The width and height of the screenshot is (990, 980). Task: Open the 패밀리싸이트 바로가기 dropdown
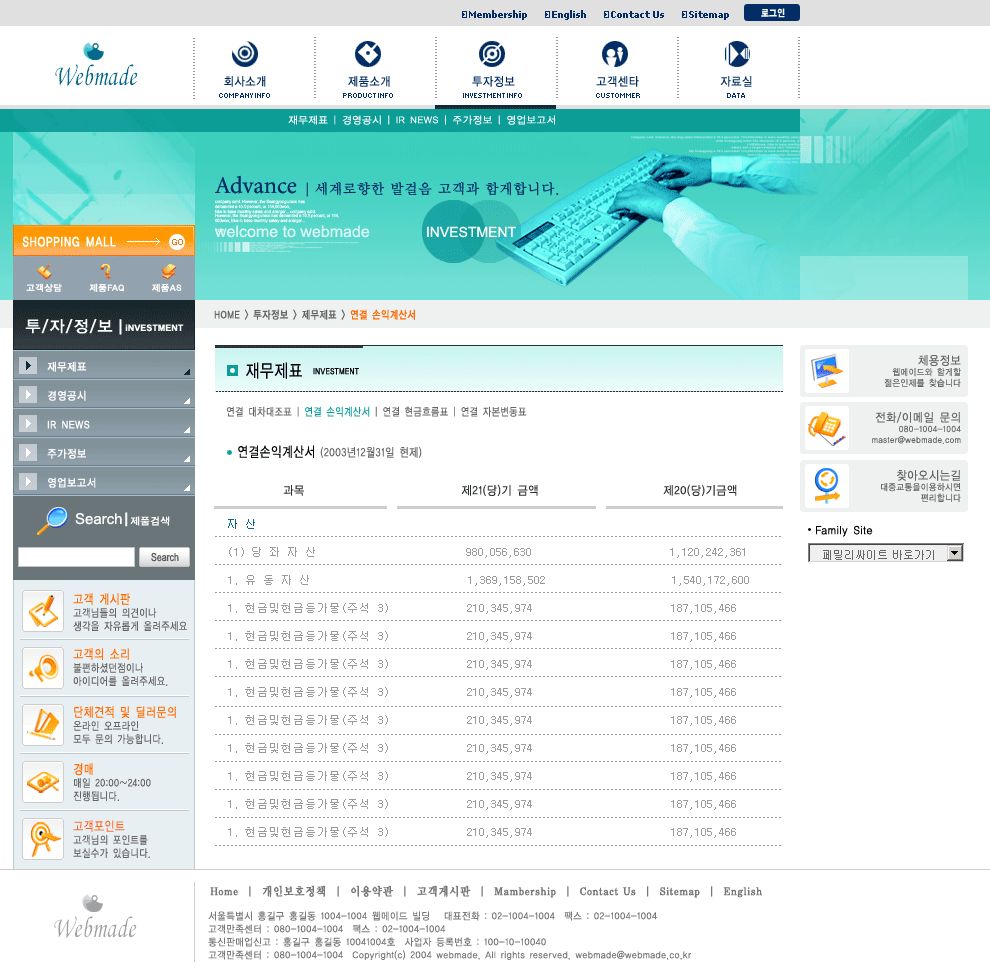coord(955,553)
